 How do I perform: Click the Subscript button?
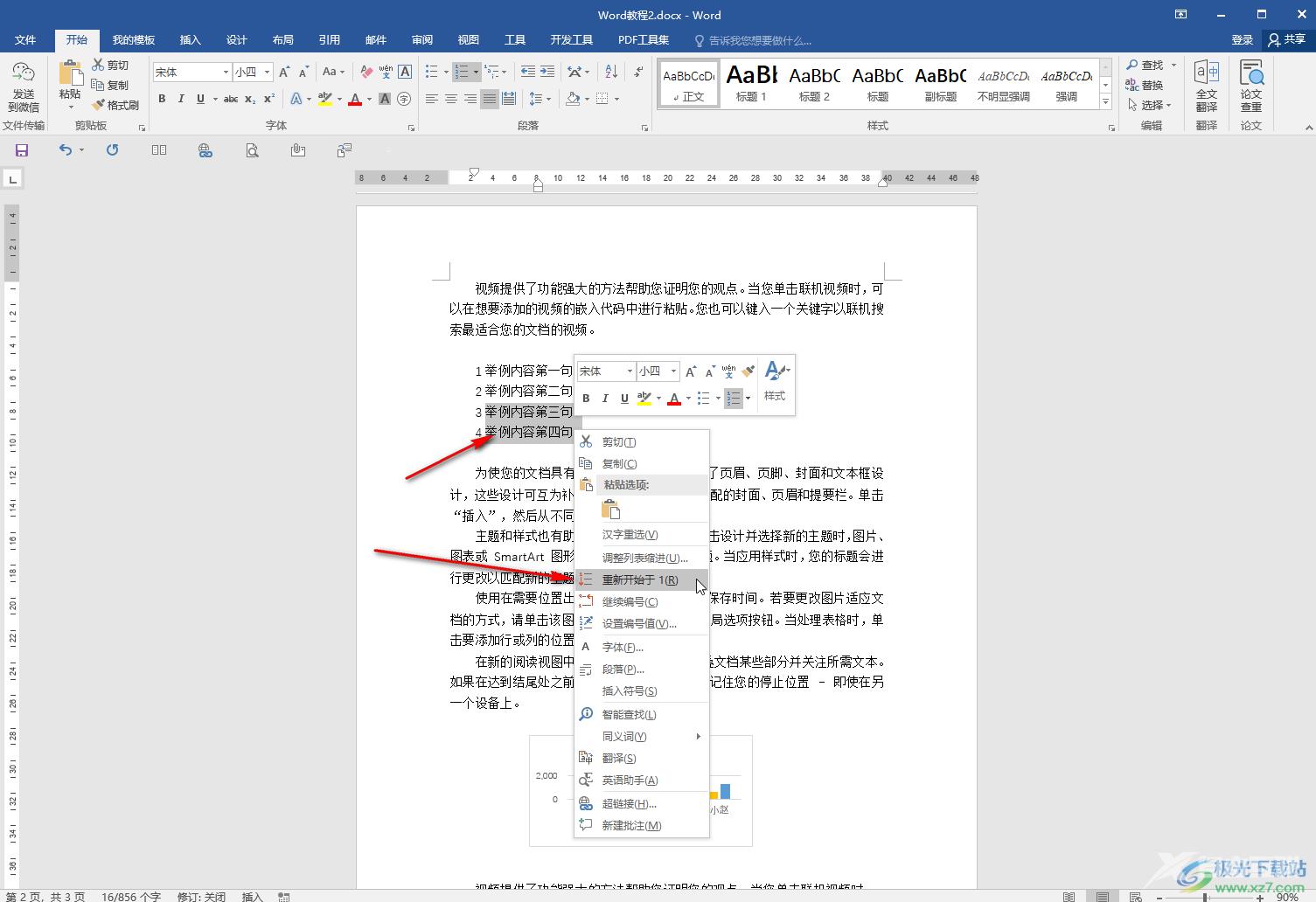point(250,99)
